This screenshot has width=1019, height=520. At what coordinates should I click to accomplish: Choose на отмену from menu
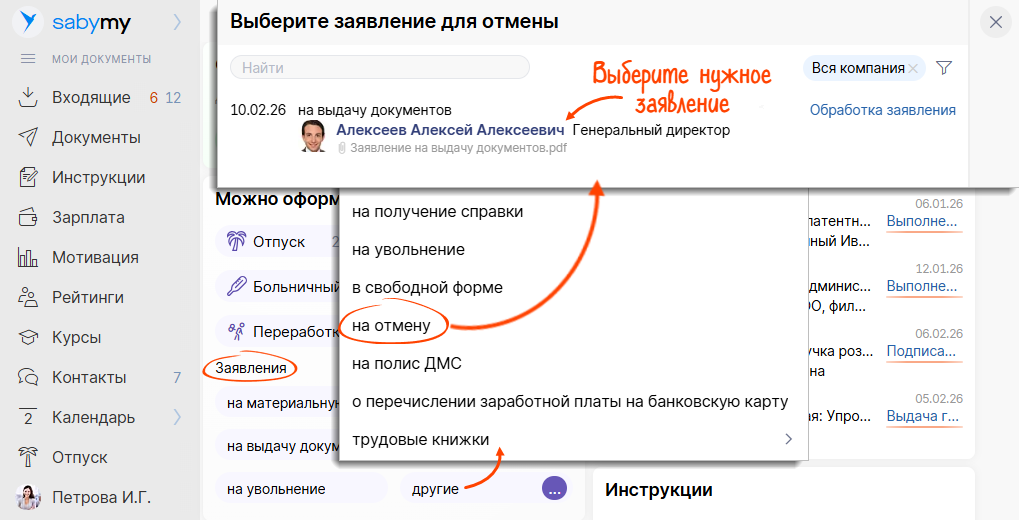click(391, 325)
